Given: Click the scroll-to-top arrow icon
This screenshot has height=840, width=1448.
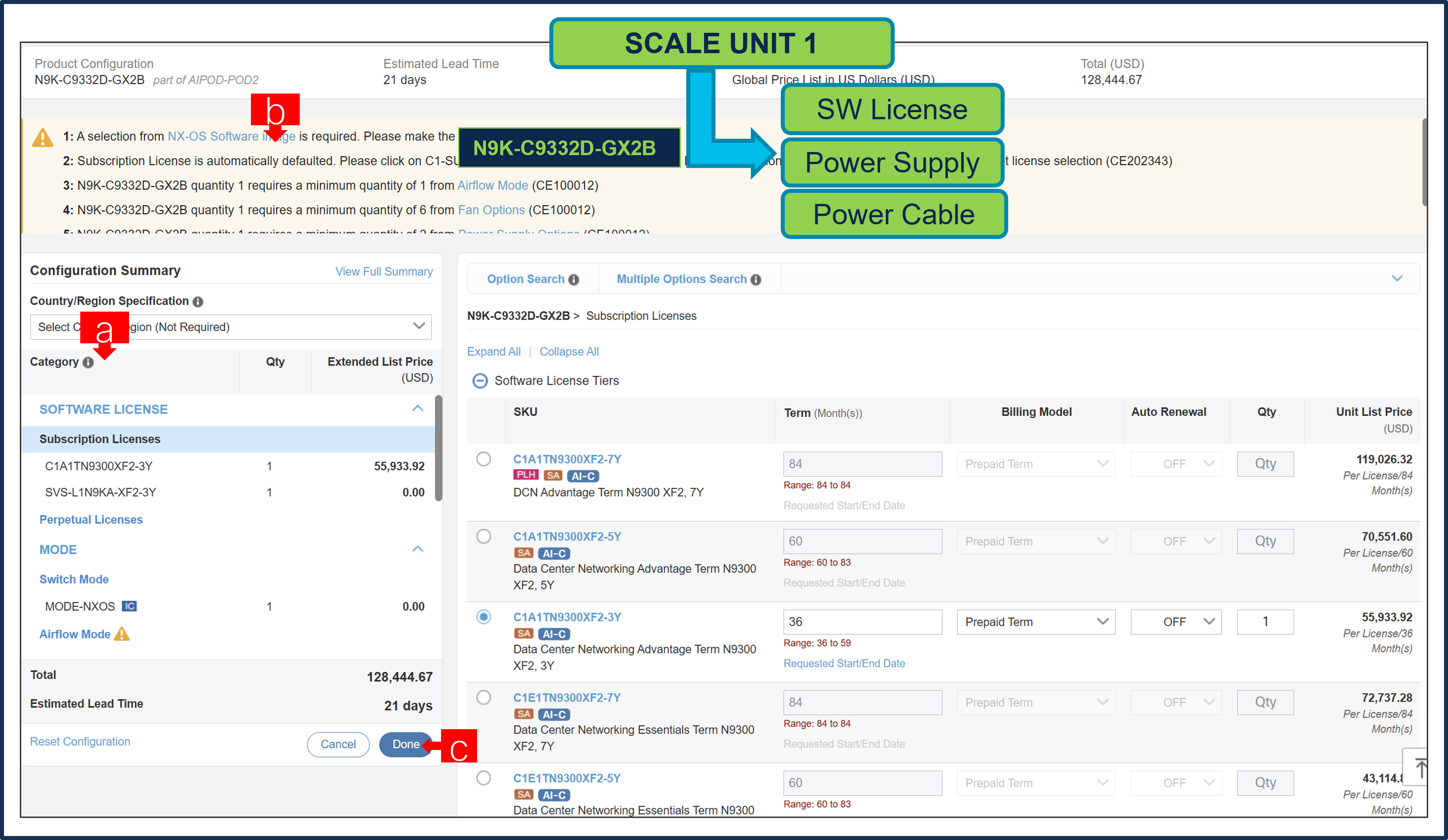Looking at the screenshot, I should (x=1421, y=767).
